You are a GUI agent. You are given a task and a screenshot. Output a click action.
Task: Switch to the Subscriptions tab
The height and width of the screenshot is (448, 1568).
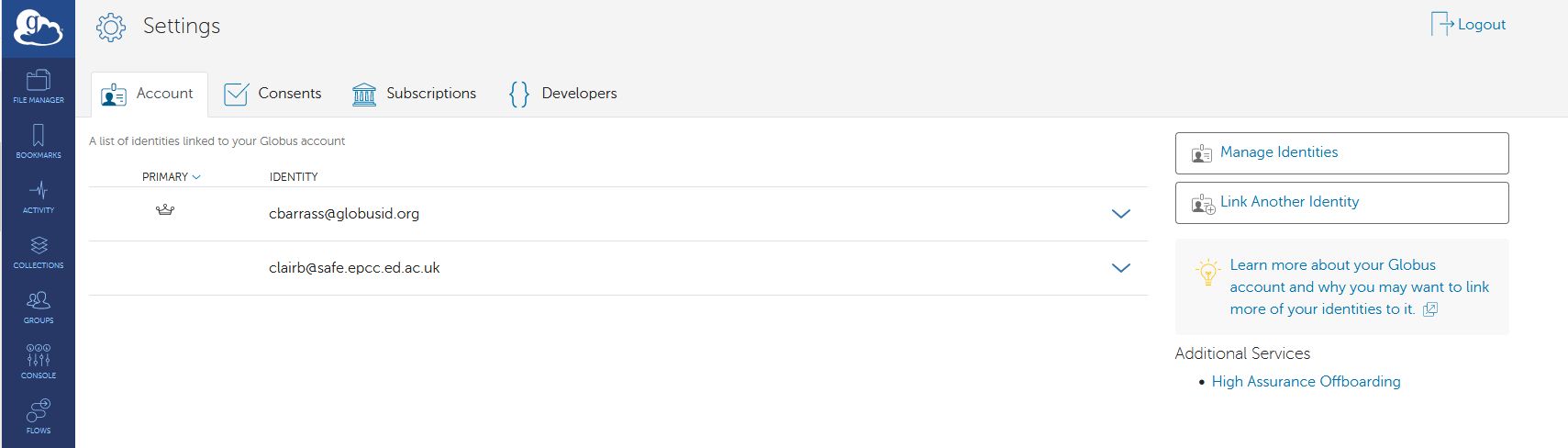414,94
